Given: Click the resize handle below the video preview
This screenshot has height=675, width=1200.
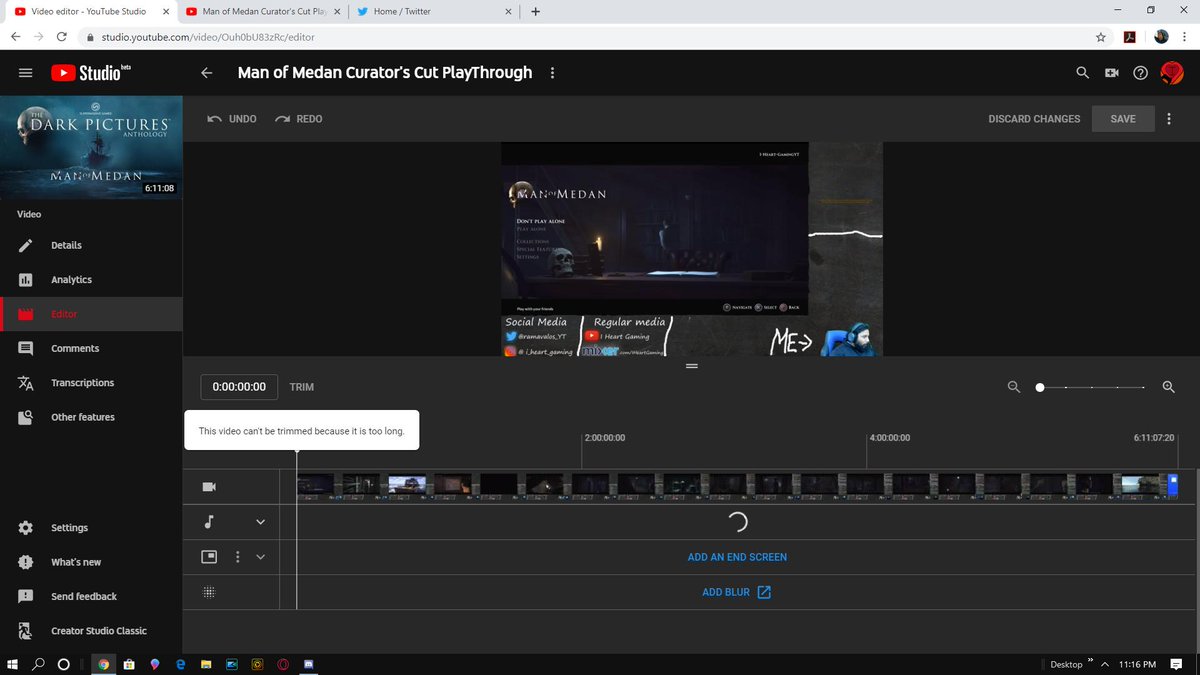Looking at the screenshot, I should (x=691, y=366).
